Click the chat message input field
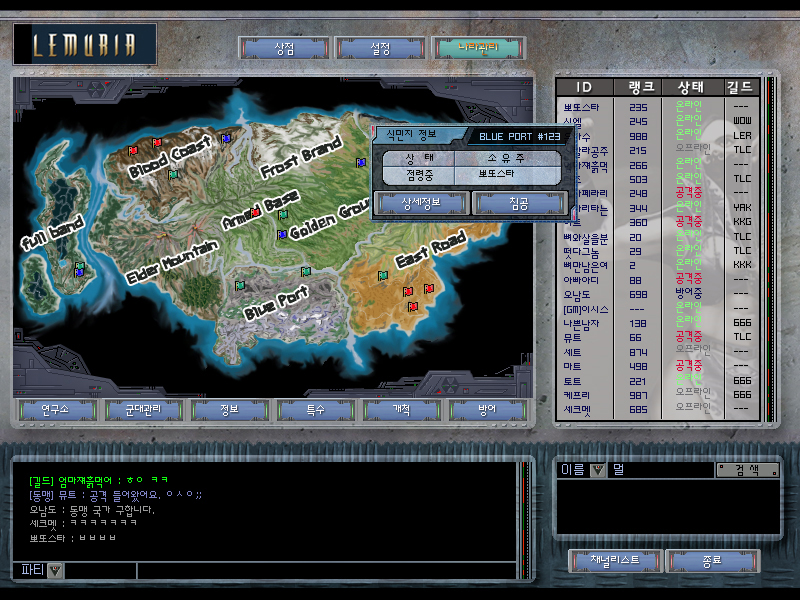800x600 pixels. coord(327,570)
